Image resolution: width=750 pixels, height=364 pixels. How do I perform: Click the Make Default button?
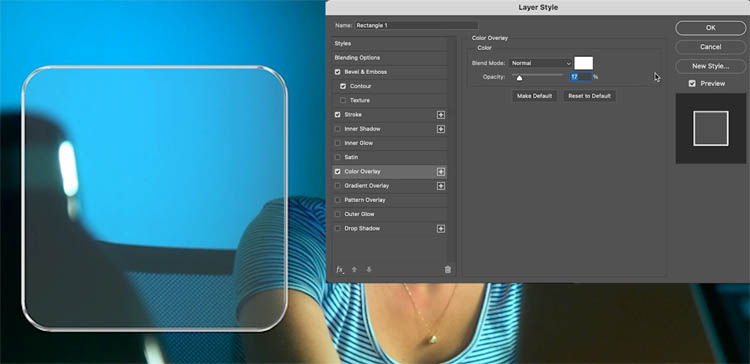534,96
